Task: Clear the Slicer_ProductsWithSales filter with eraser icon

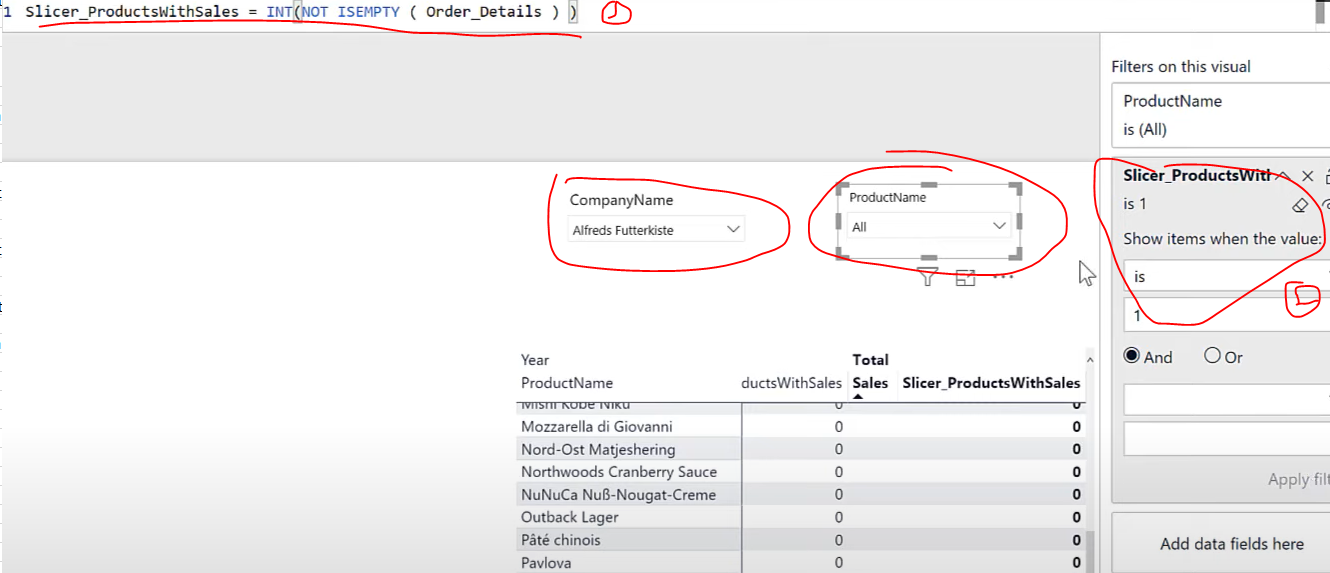Action: 1300,204
